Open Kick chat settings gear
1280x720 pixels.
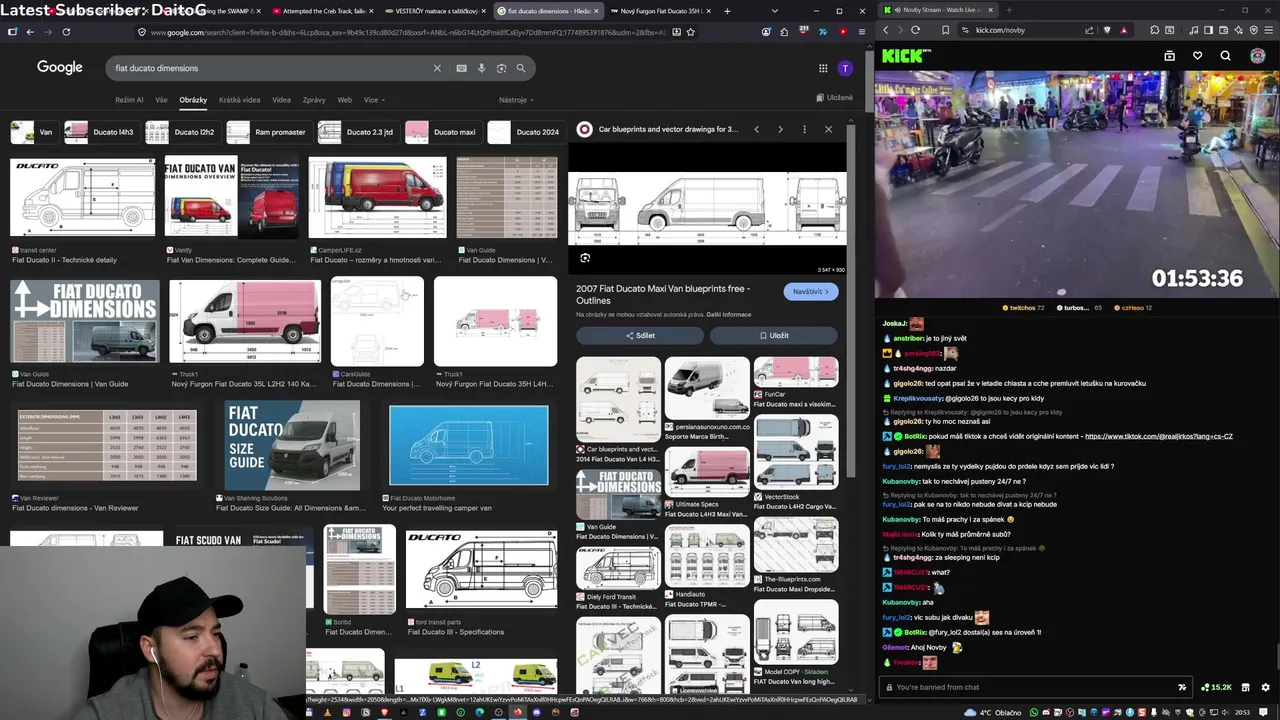point(1265,687)
